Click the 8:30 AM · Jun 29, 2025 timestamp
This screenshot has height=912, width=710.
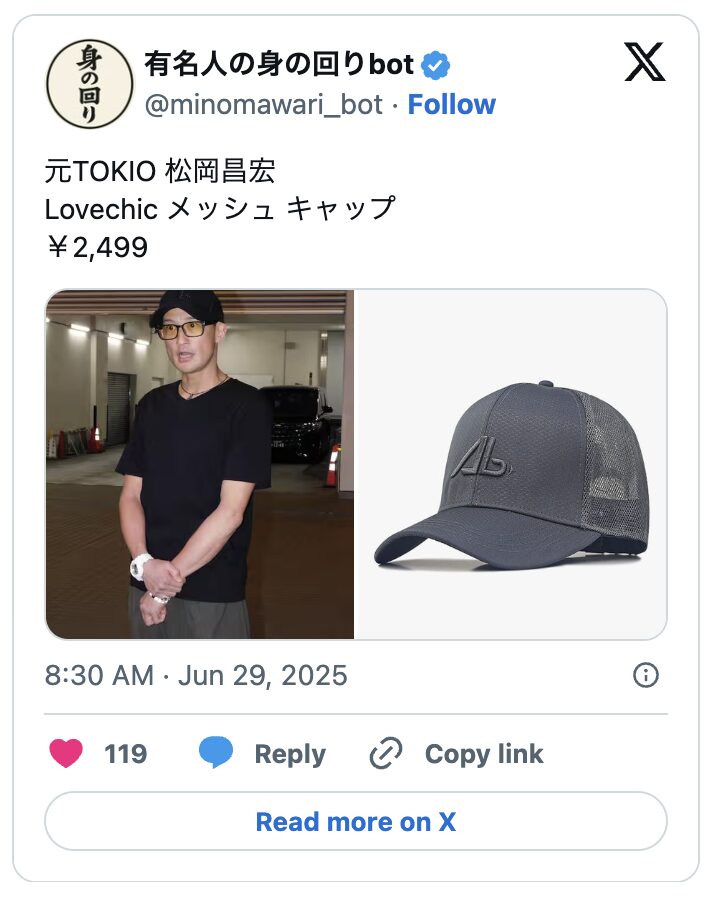(x=196, y=676)
